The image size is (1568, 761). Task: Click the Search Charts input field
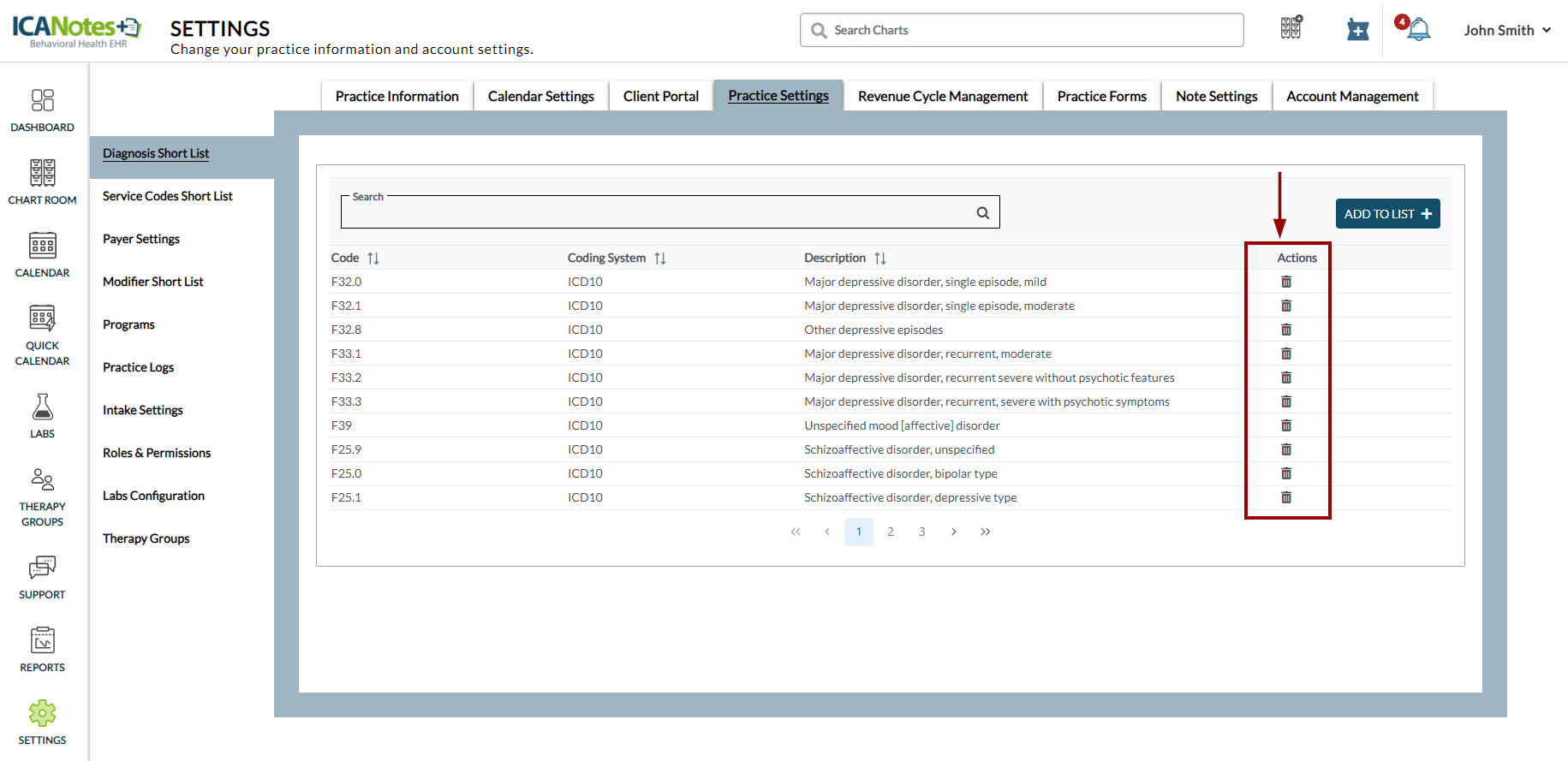click(1028, 30)
